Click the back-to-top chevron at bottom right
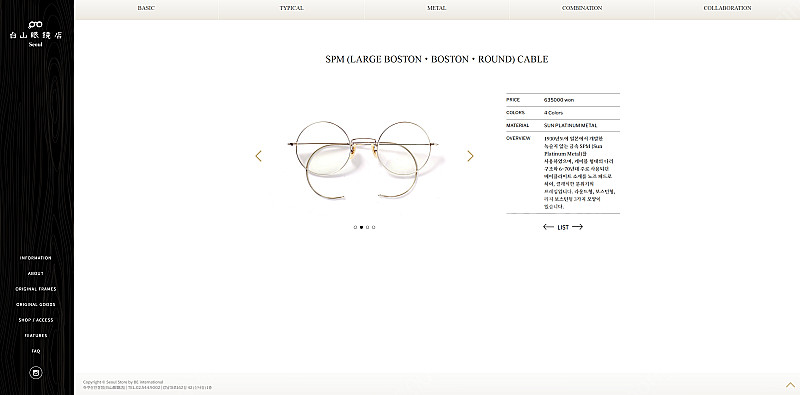The height and width of the screenshot is (395, 800). [790, 384]
